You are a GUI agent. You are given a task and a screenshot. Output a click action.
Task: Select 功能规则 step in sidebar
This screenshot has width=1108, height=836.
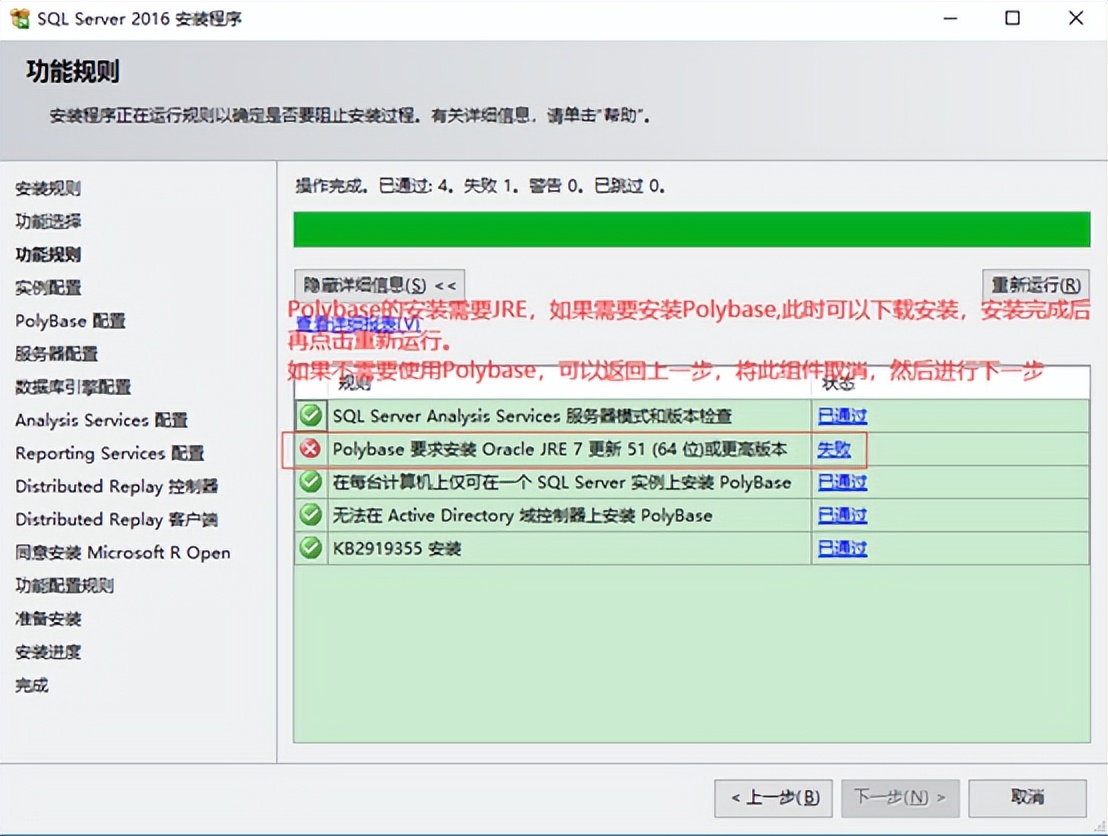(x=47, y=254)
